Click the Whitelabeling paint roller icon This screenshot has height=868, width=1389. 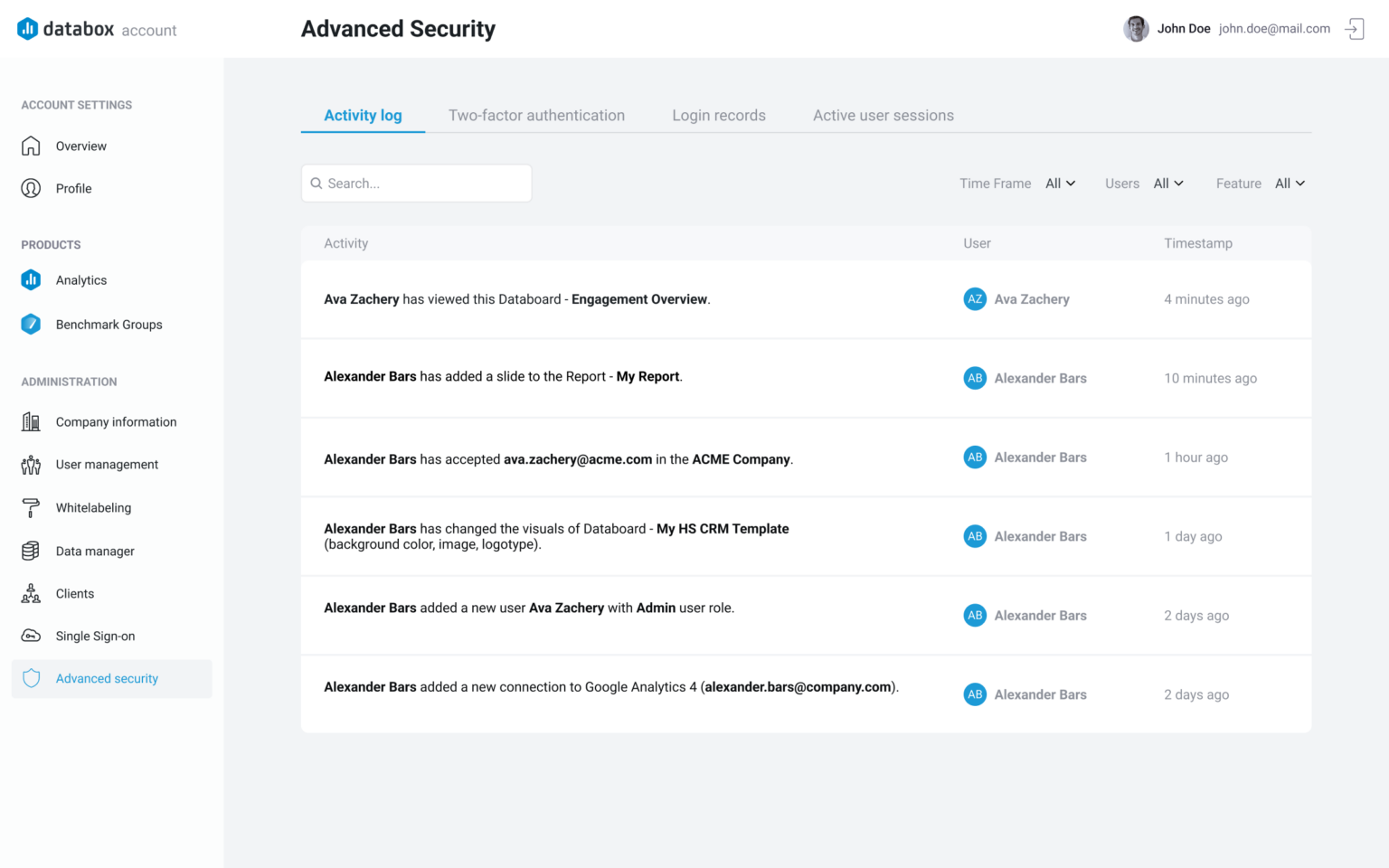click(31, 507)
